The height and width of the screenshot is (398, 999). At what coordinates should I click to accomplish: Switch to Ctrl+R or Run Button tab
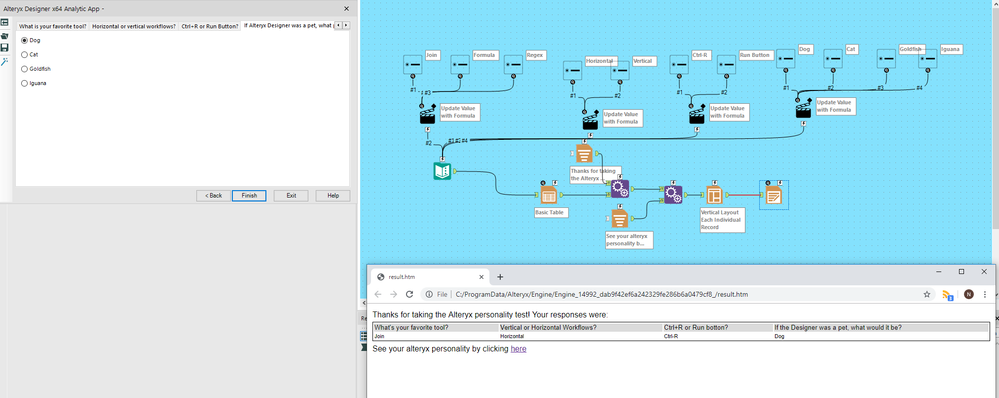[x=210, y=26]
